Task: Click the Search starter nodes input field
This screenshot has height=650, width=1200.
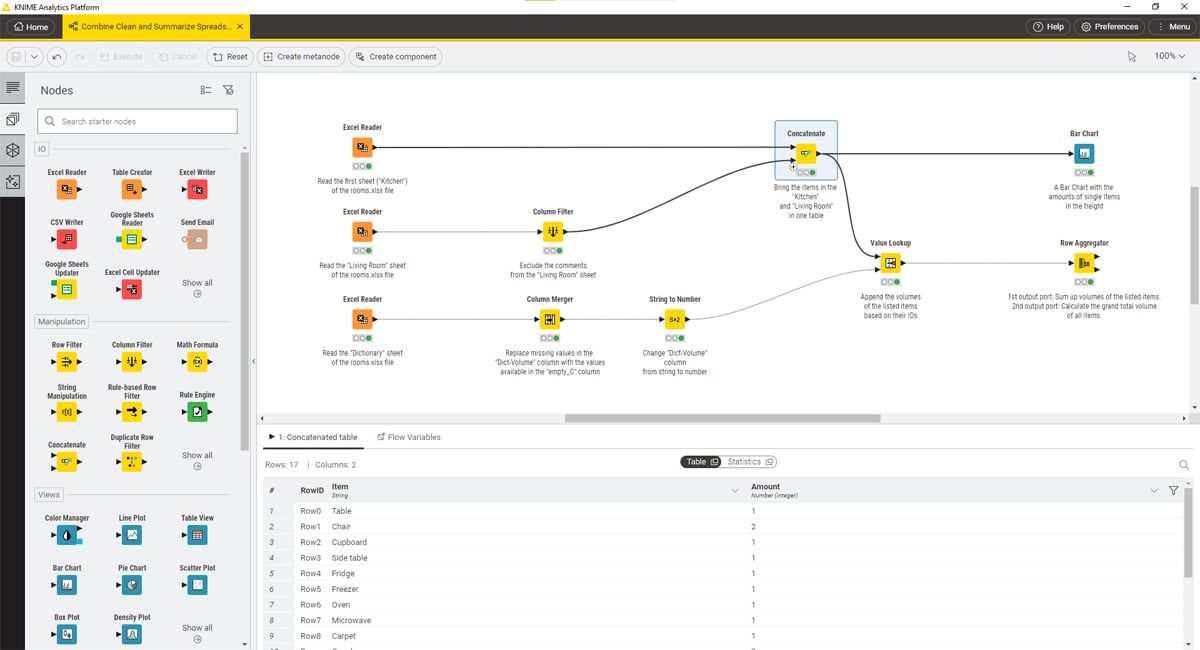Action: [136, 120]
